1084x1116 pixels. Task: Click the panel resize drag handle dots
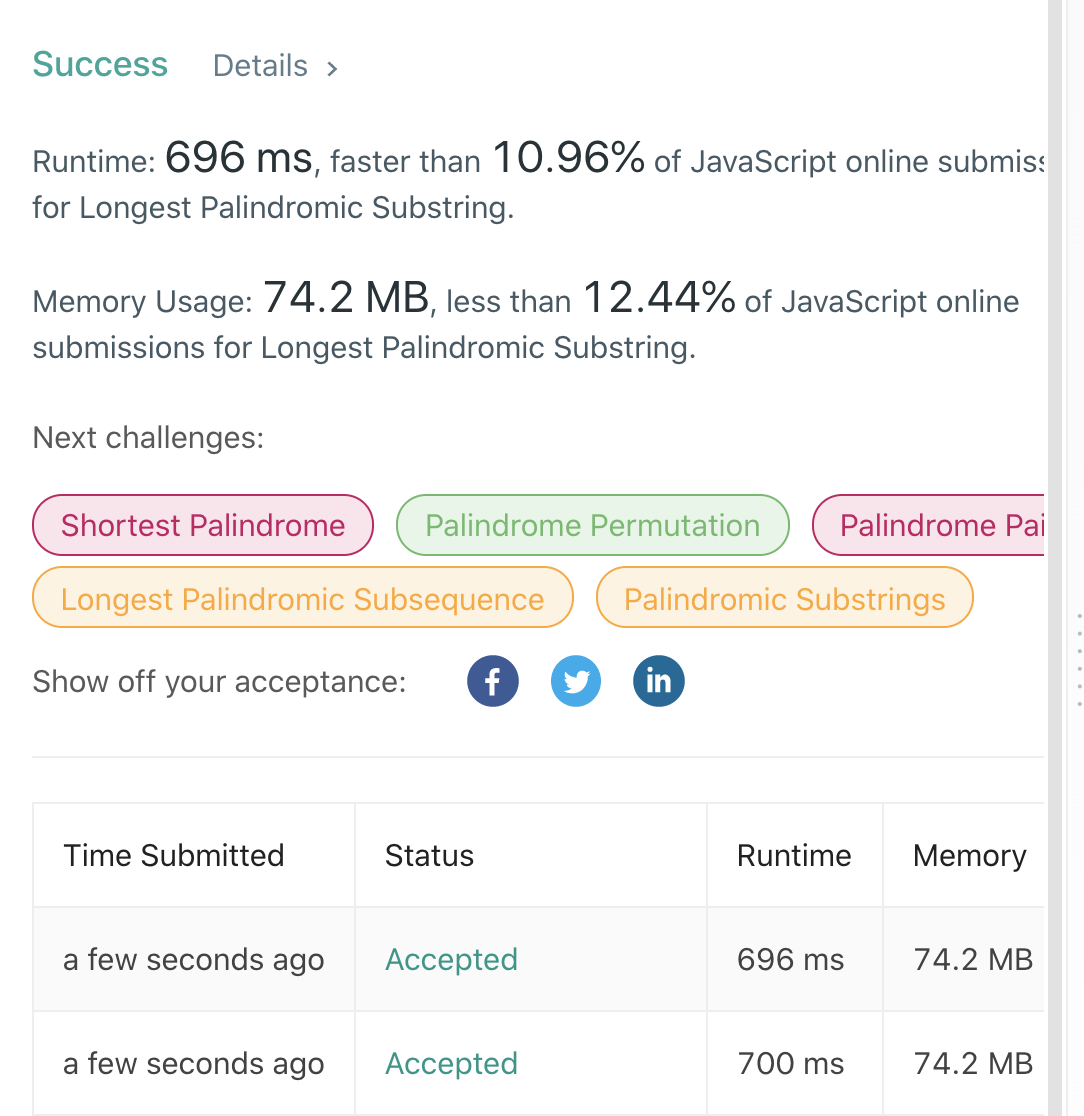pos(1079,660)
